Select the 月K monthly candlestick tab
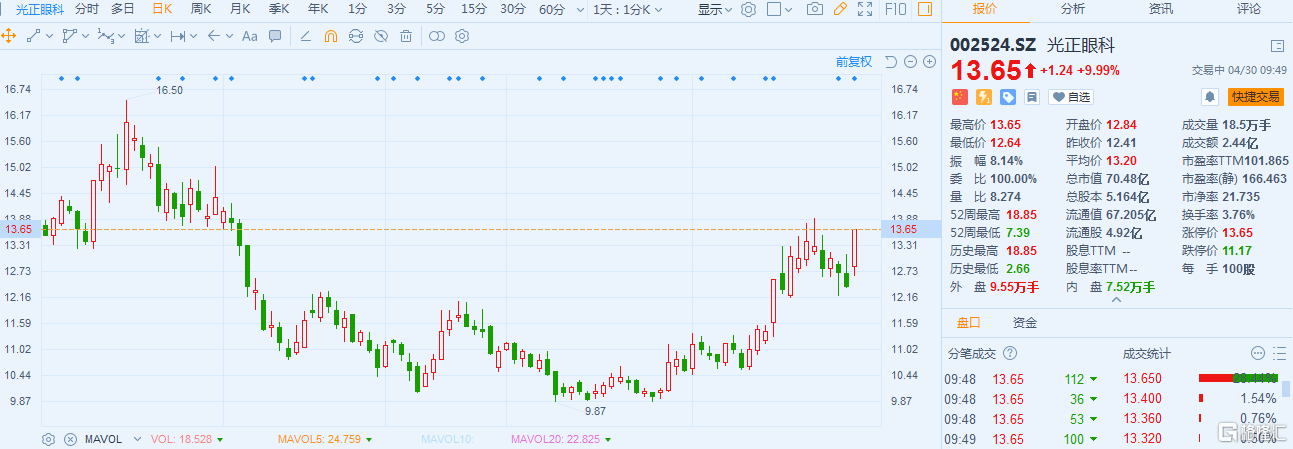This screenshot has width=1293, height=449. 240,9
